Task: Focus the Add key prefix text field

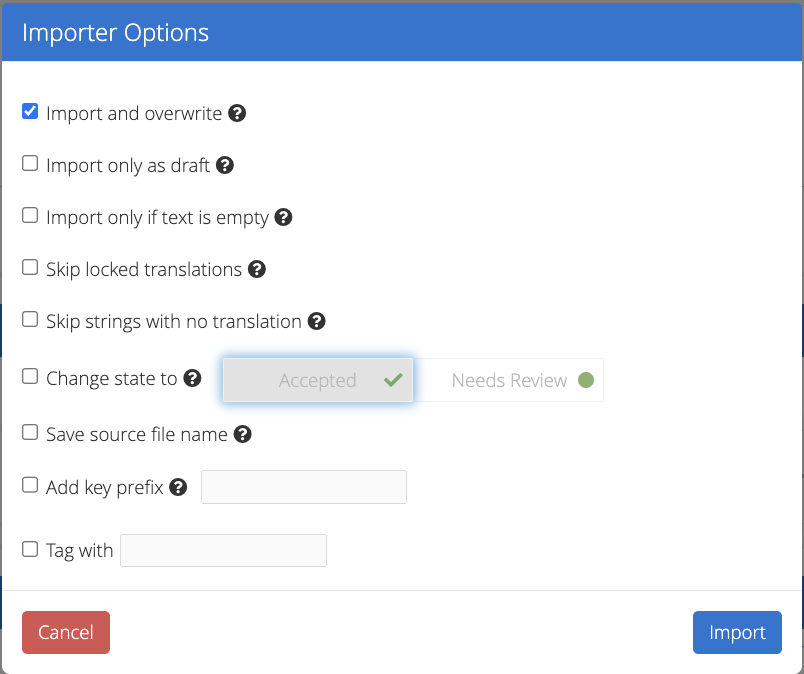Action: pos(304,487)
